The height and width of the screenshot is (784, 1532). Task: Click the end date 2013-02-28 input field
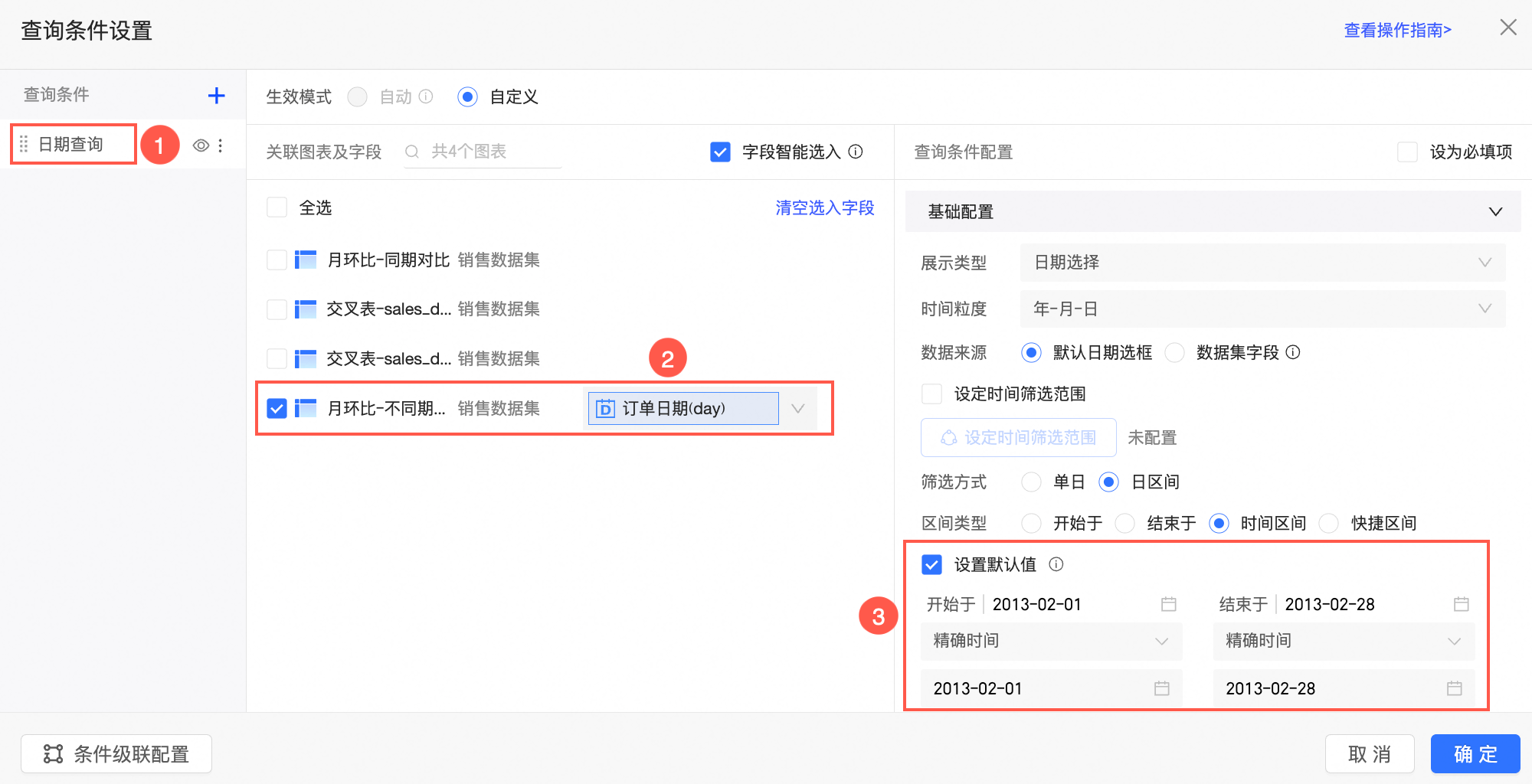pos(1344,688)
